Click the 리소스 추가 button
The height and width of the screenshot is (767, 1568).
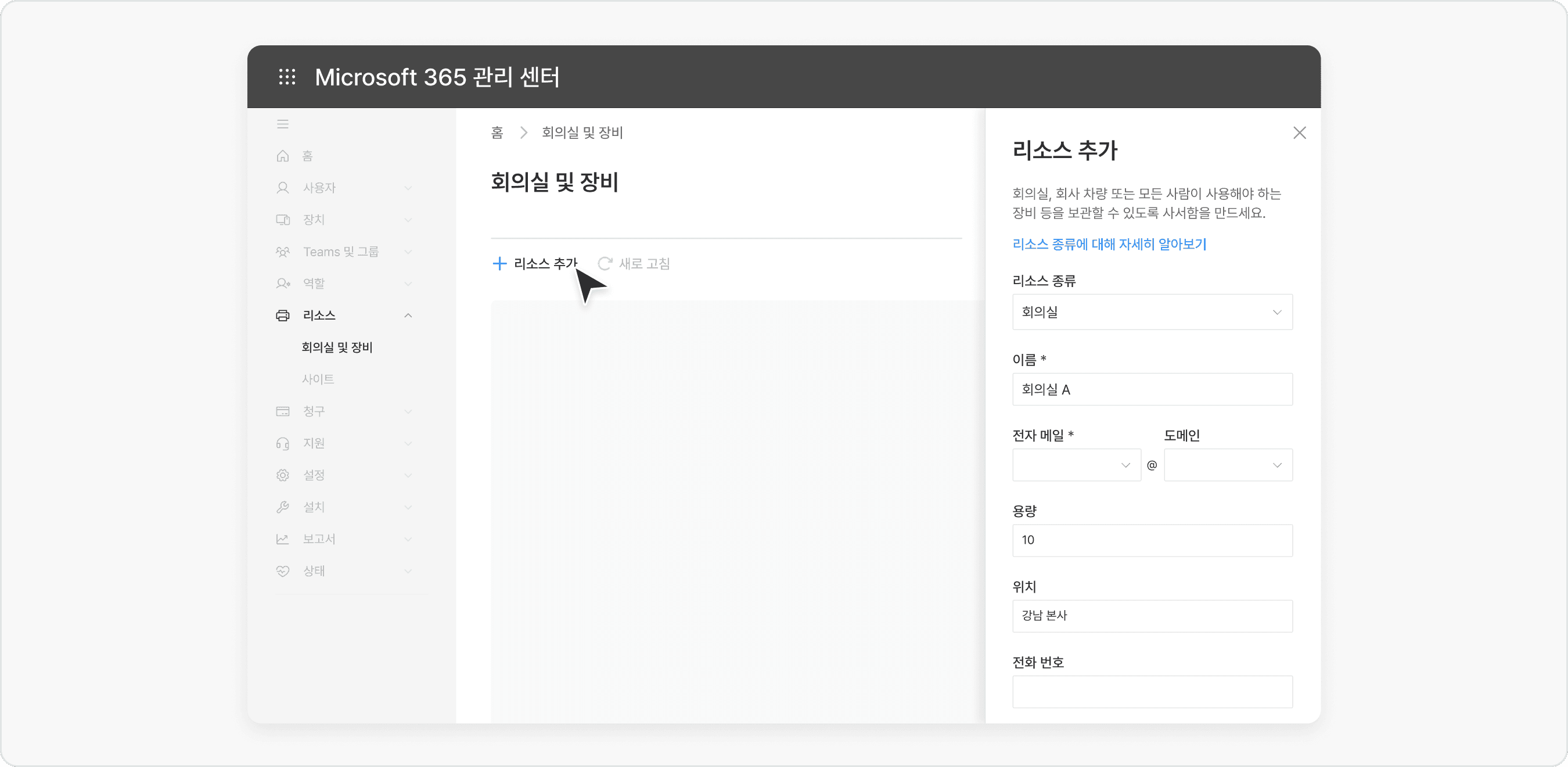(534, 263)
